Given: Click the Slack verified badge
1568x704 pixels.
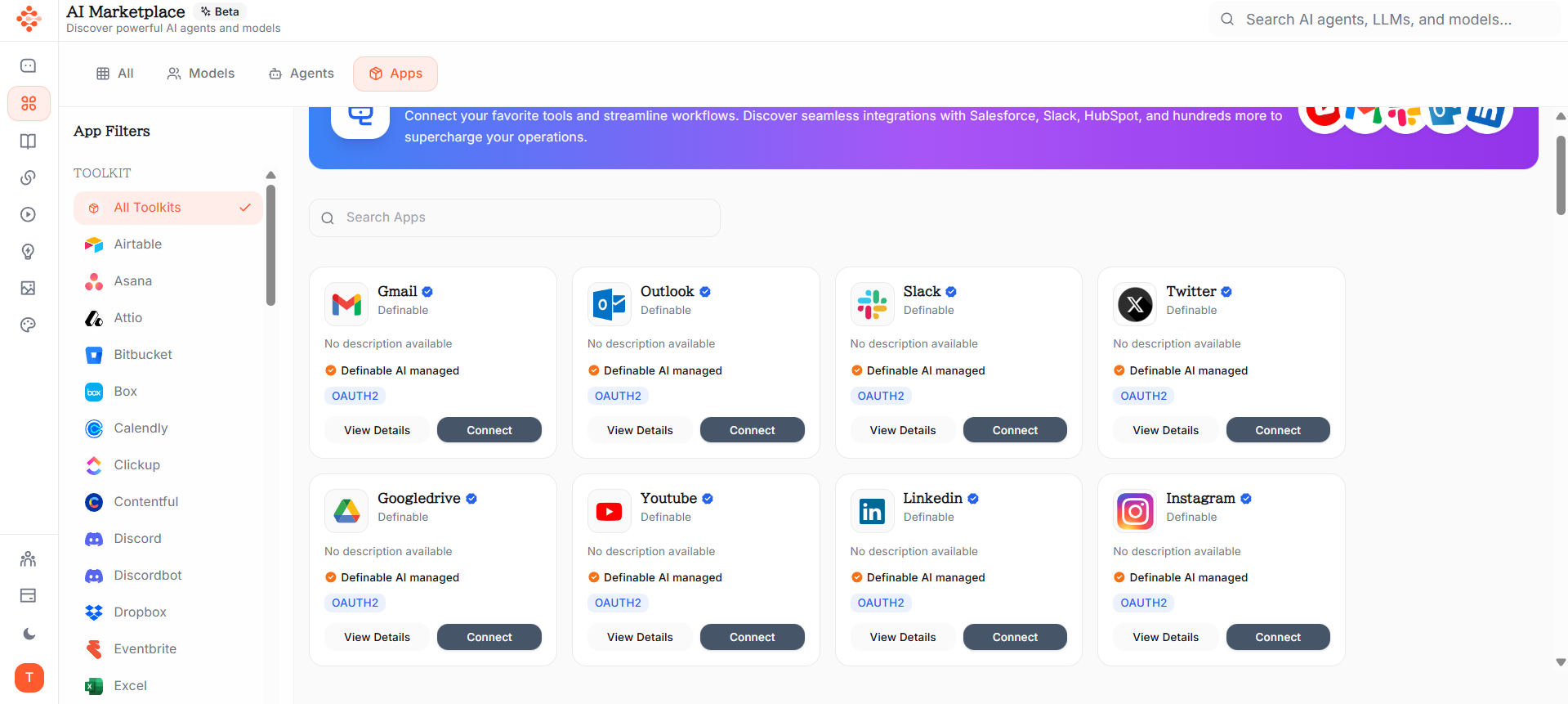Looking at the screenshot, I should click(951, 292).
